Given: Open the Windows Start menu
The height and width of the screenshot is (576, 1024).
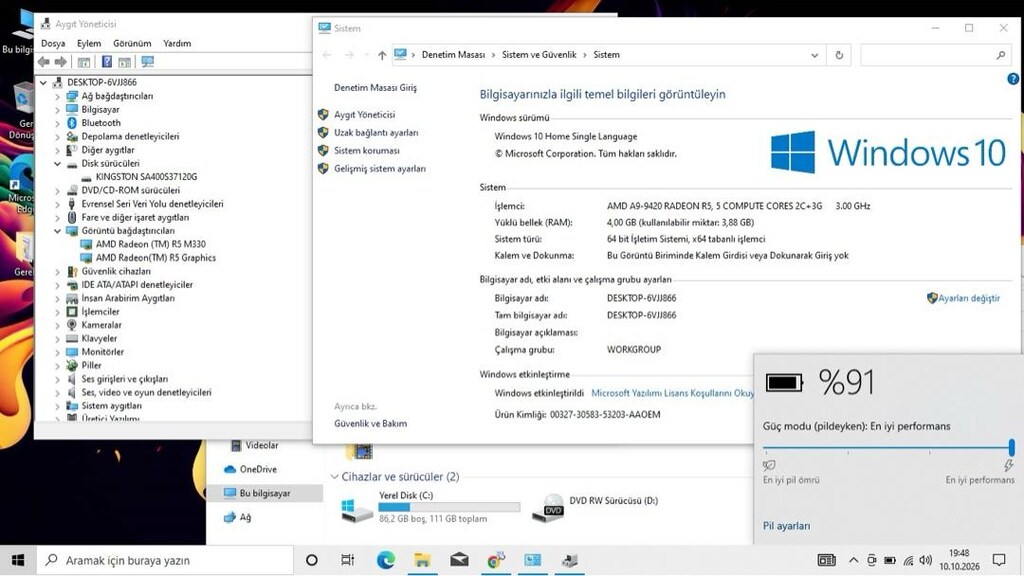Looking at the screenshot, I should tap(18, 560).
